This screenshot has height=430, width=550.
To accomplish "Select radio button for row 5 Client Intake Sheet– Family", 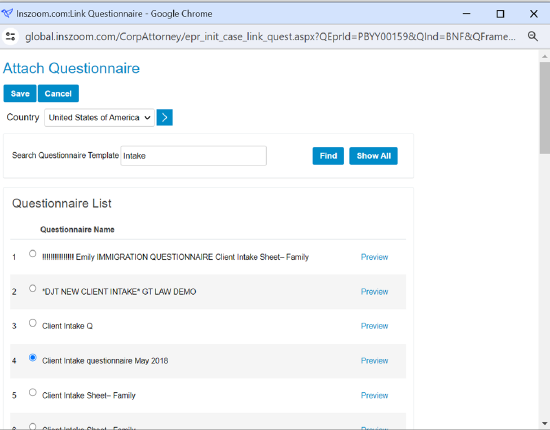I will pos(33,392).
